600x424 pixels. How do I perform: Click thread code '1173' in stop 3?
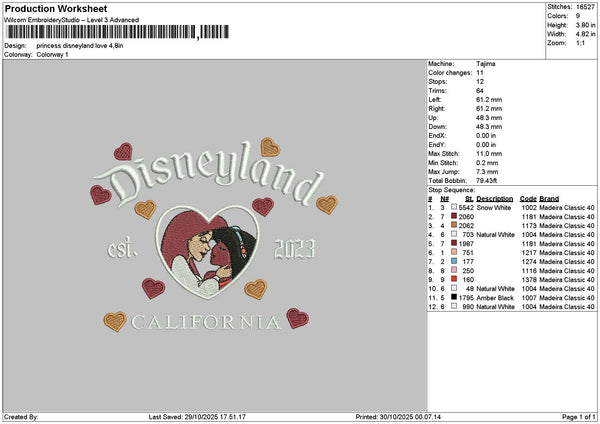529,225
